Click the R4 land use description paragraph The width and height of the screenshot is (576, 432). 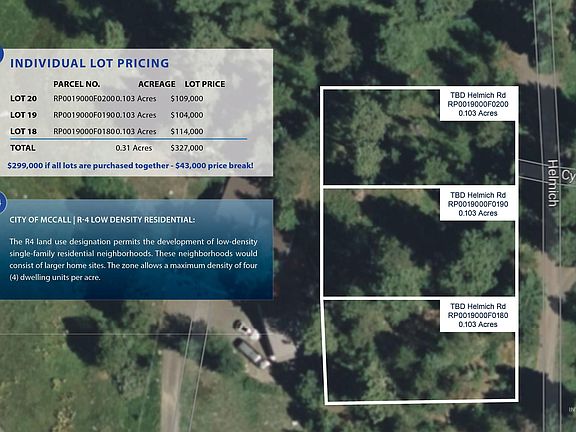133,259
